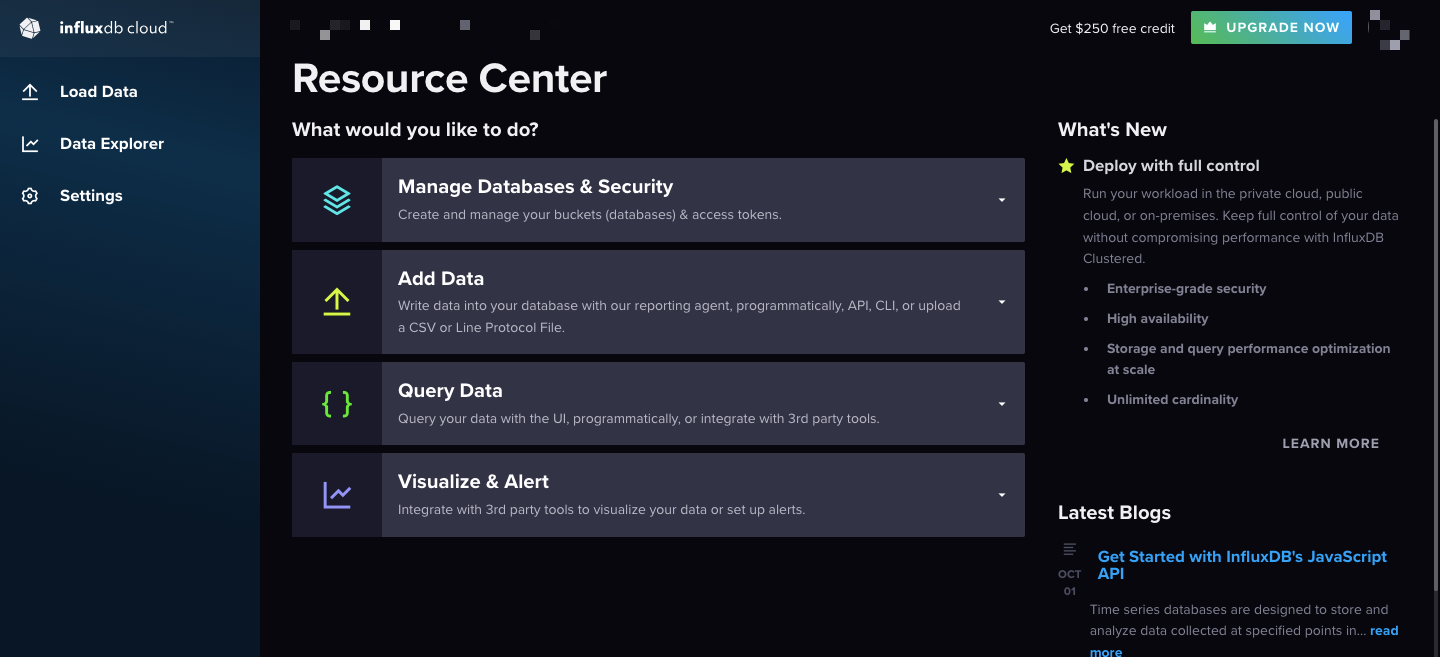
Task: Select the Data Explorer graph icon
Action: 30,143
